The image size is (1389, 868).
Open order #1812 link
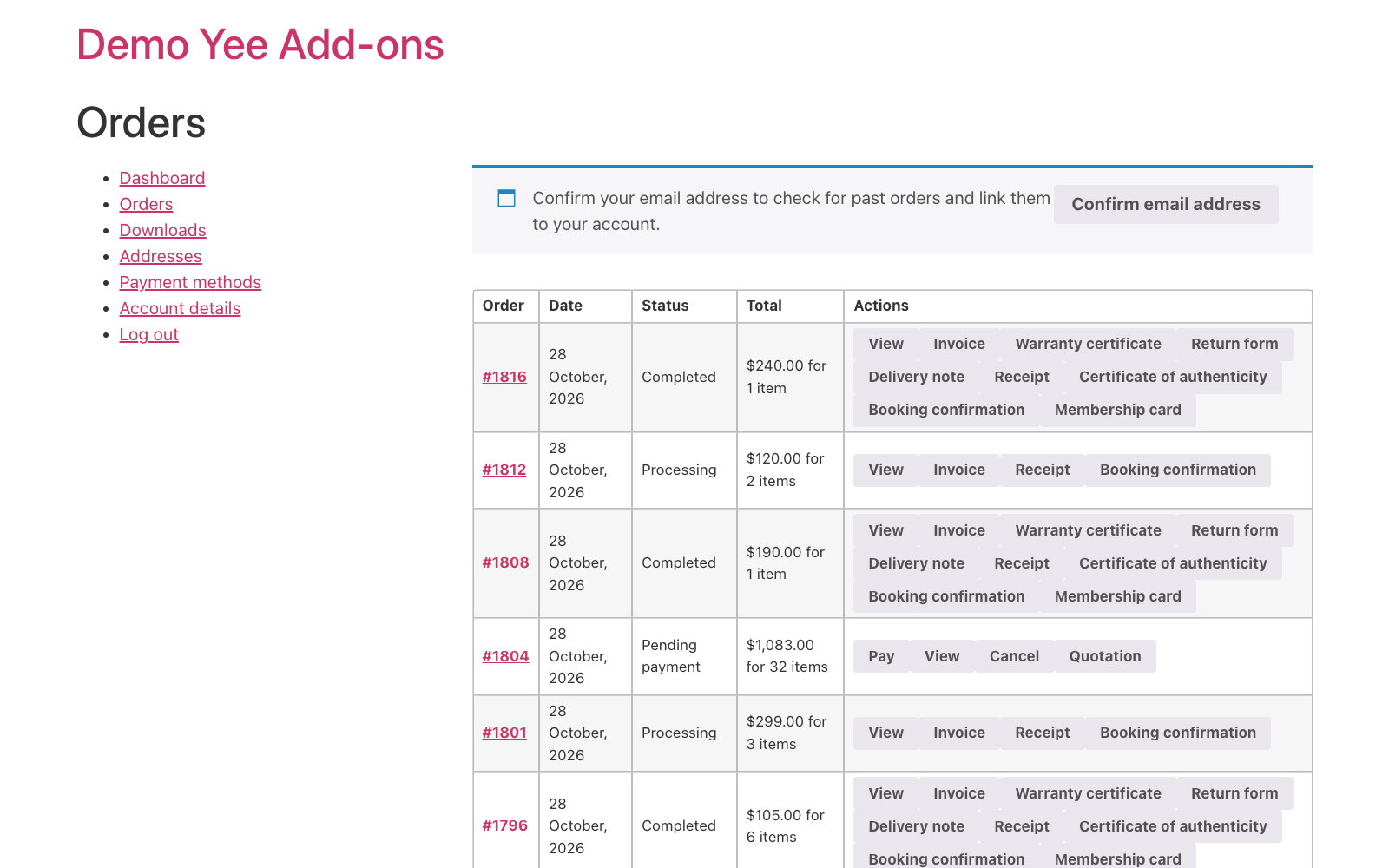[x=504, y=470]
